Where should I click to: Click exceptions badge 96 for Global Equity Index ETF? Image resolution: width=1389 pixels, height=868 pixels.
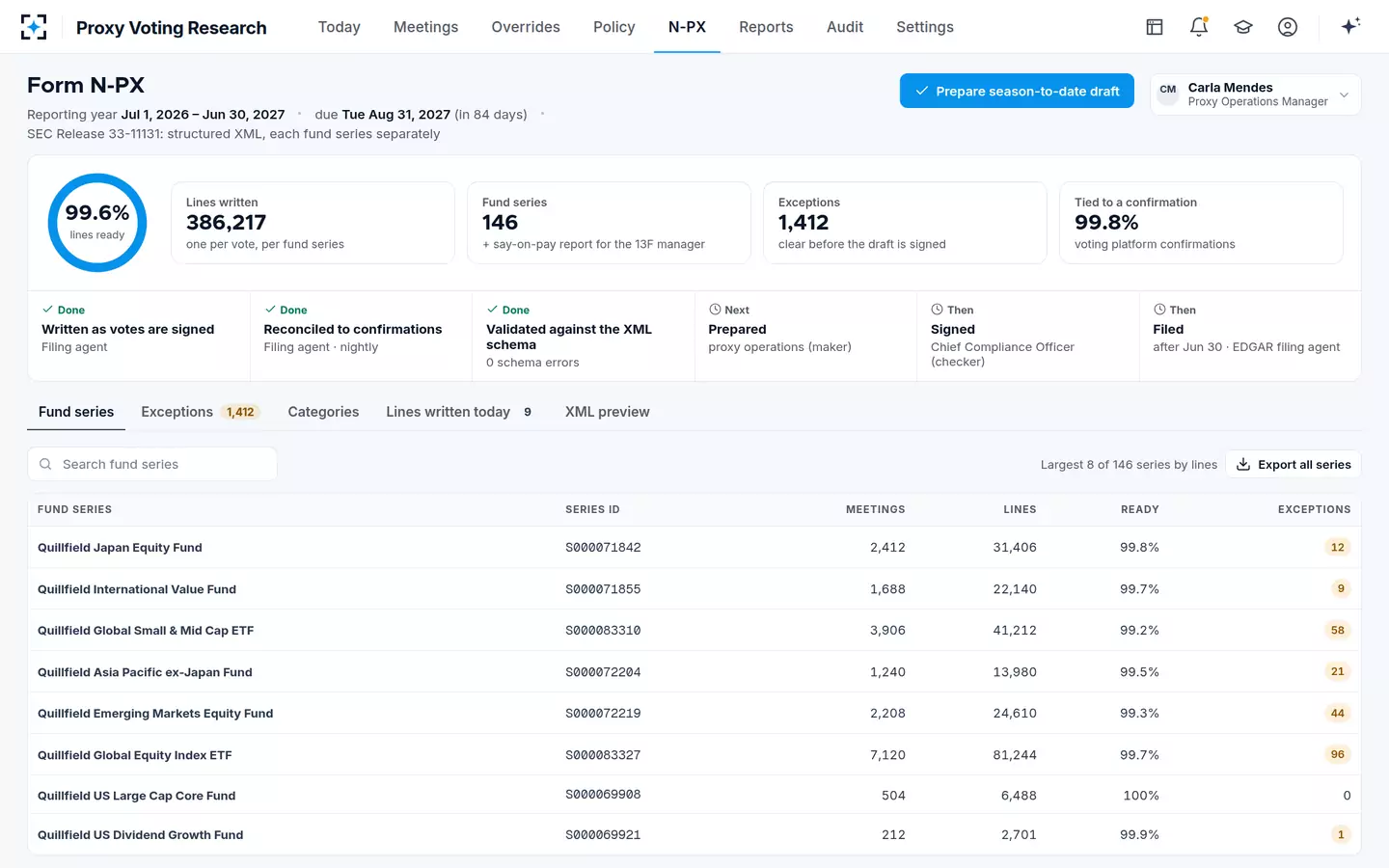tap(1337, 754)
